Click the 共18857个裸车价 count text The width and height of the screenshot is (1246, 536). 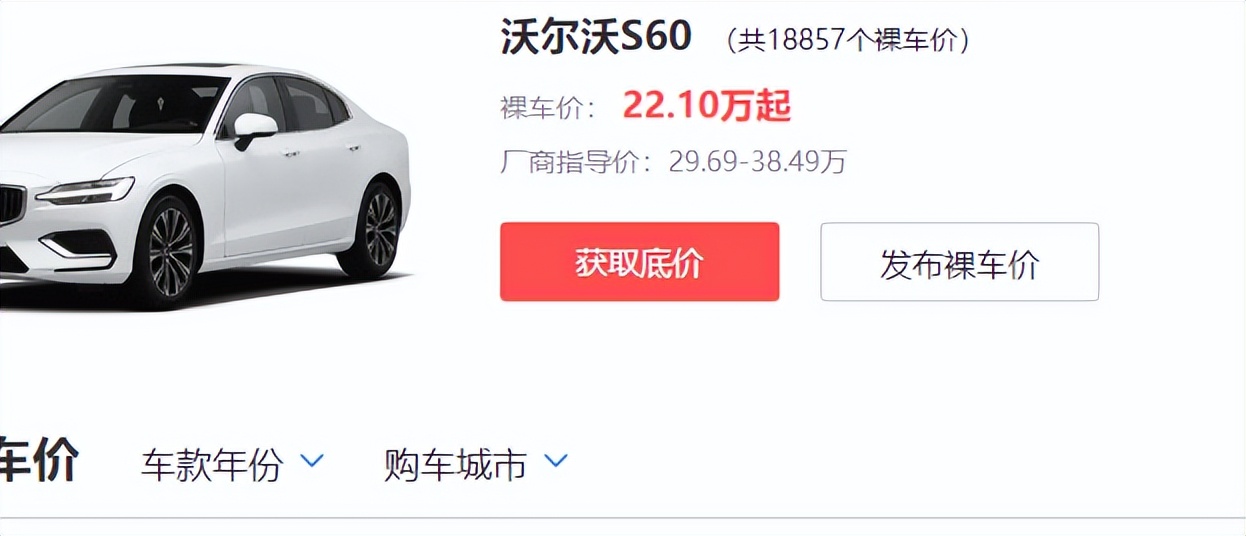tap(847, 40)
